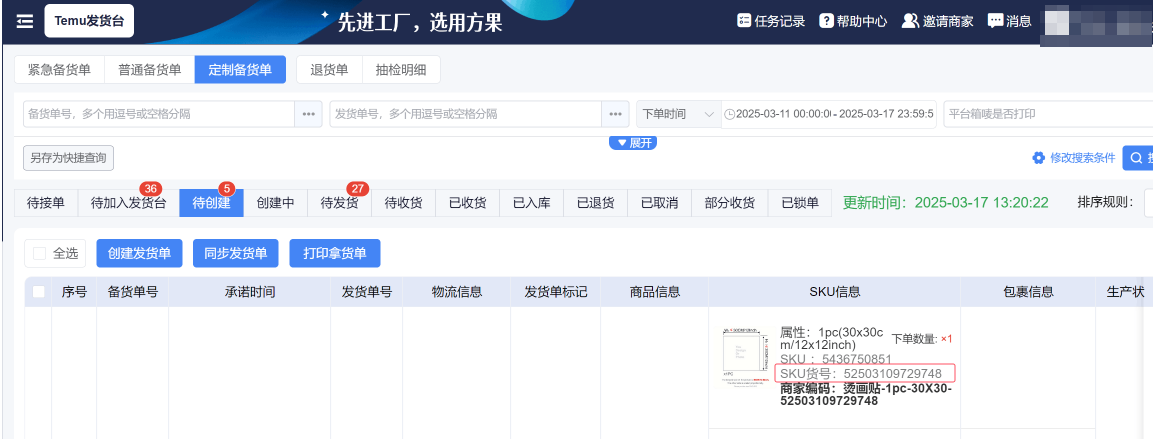Tick the 全选 select-all checkbox
1156x439 pixels.
(x=40, y=254)
